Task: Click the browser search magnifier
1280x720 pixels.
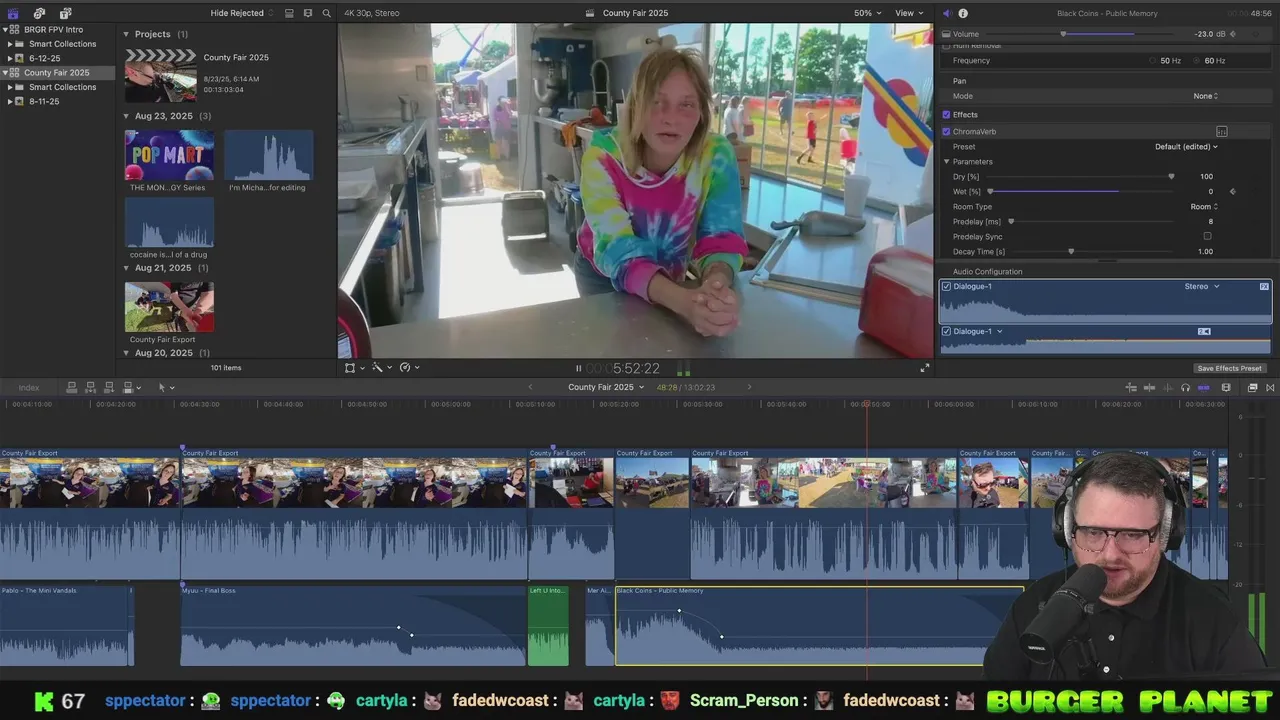Action: click(x=326, y=13)
